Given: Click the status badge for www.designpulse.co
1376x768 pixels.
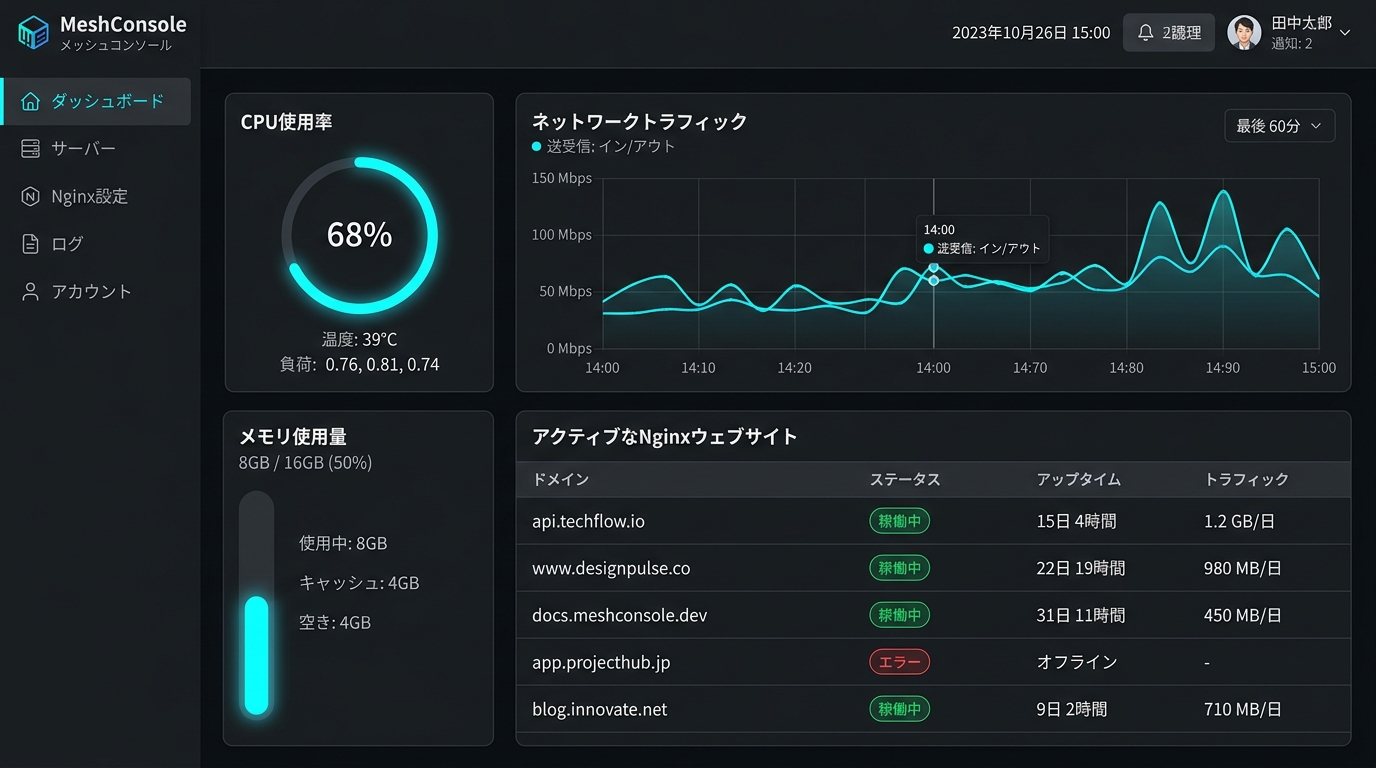Looking at the screenshot, I should point(899,568).
